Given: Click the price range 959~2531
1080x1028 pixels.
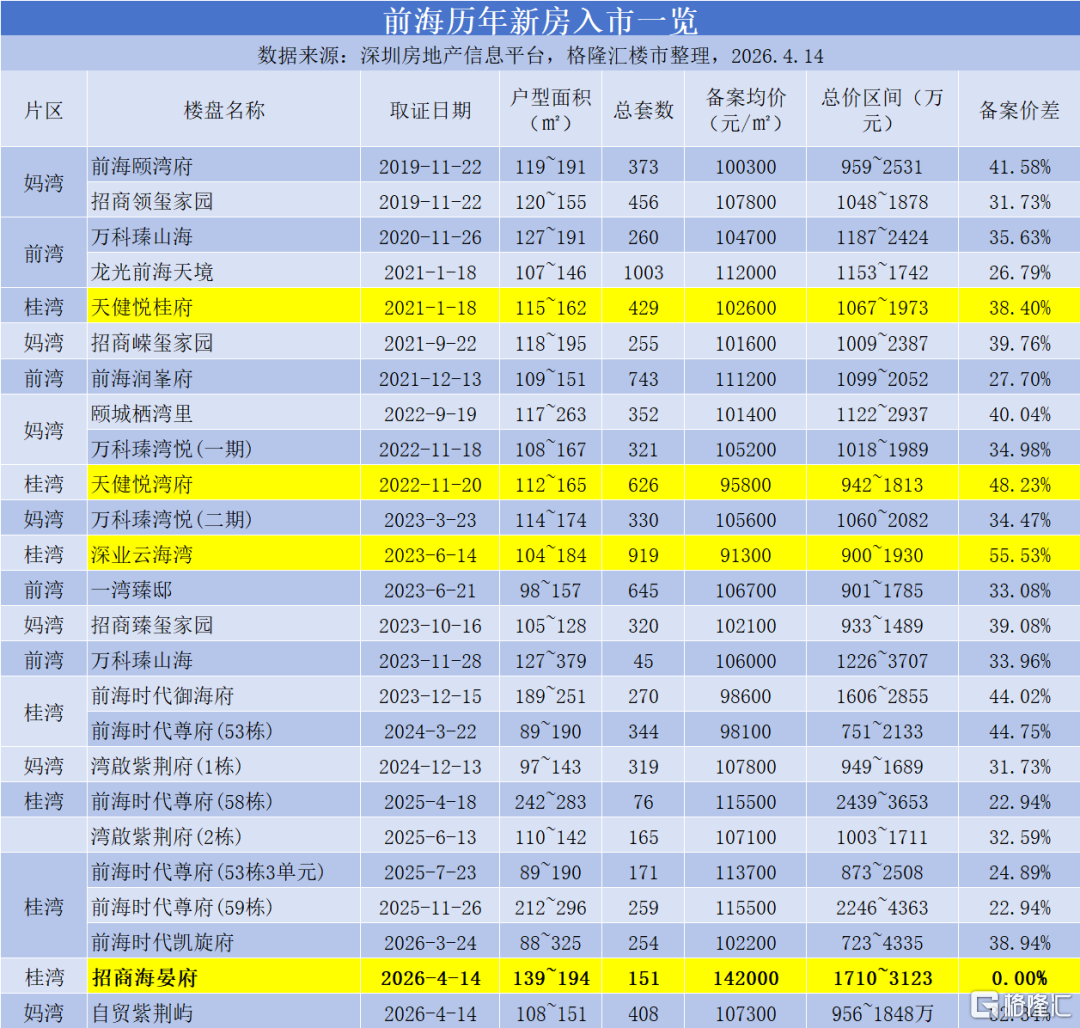Looking at the screenshot, I should pyautogui.click(x=882, y=167).
